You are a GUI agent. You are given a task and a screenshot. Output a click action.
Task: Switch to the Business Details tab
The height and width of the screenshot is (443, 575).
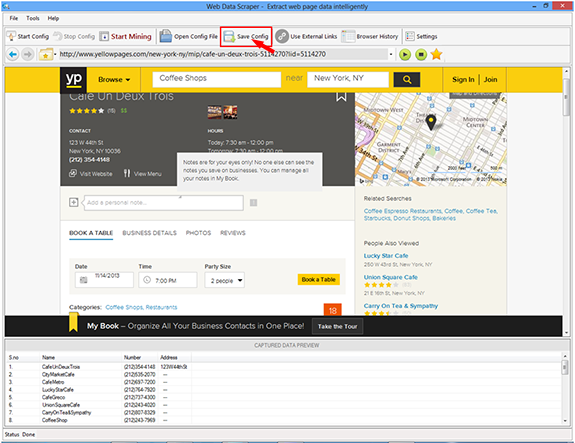(x=149, y=233)
